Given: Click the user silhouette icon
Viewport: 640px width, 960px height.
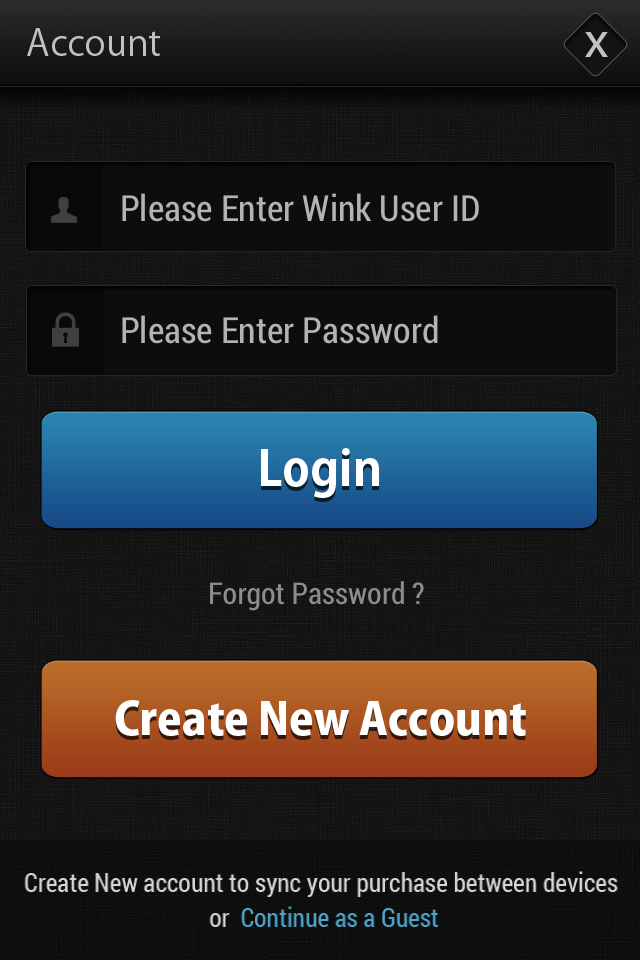Looking at the screenshot, I should click(x=64, y=209).
